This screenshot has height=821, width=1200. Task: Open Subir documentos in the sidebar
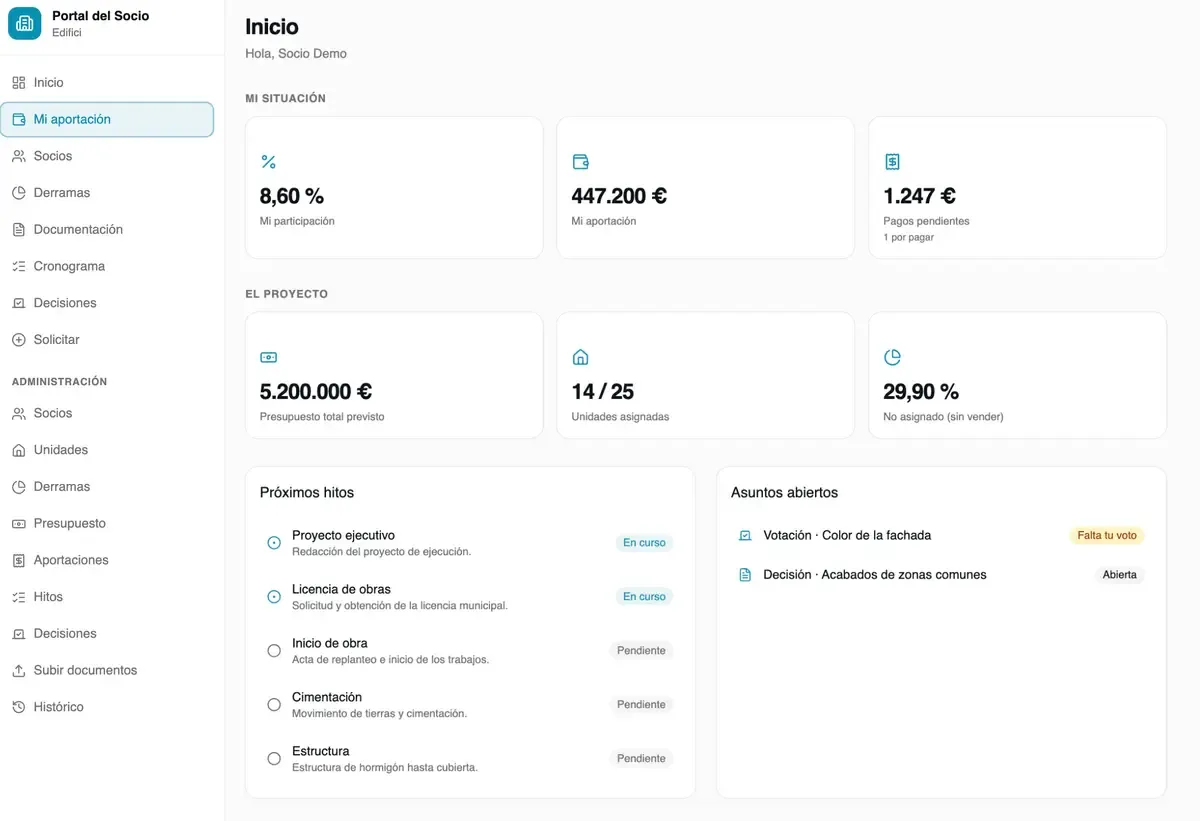[107, 671]
